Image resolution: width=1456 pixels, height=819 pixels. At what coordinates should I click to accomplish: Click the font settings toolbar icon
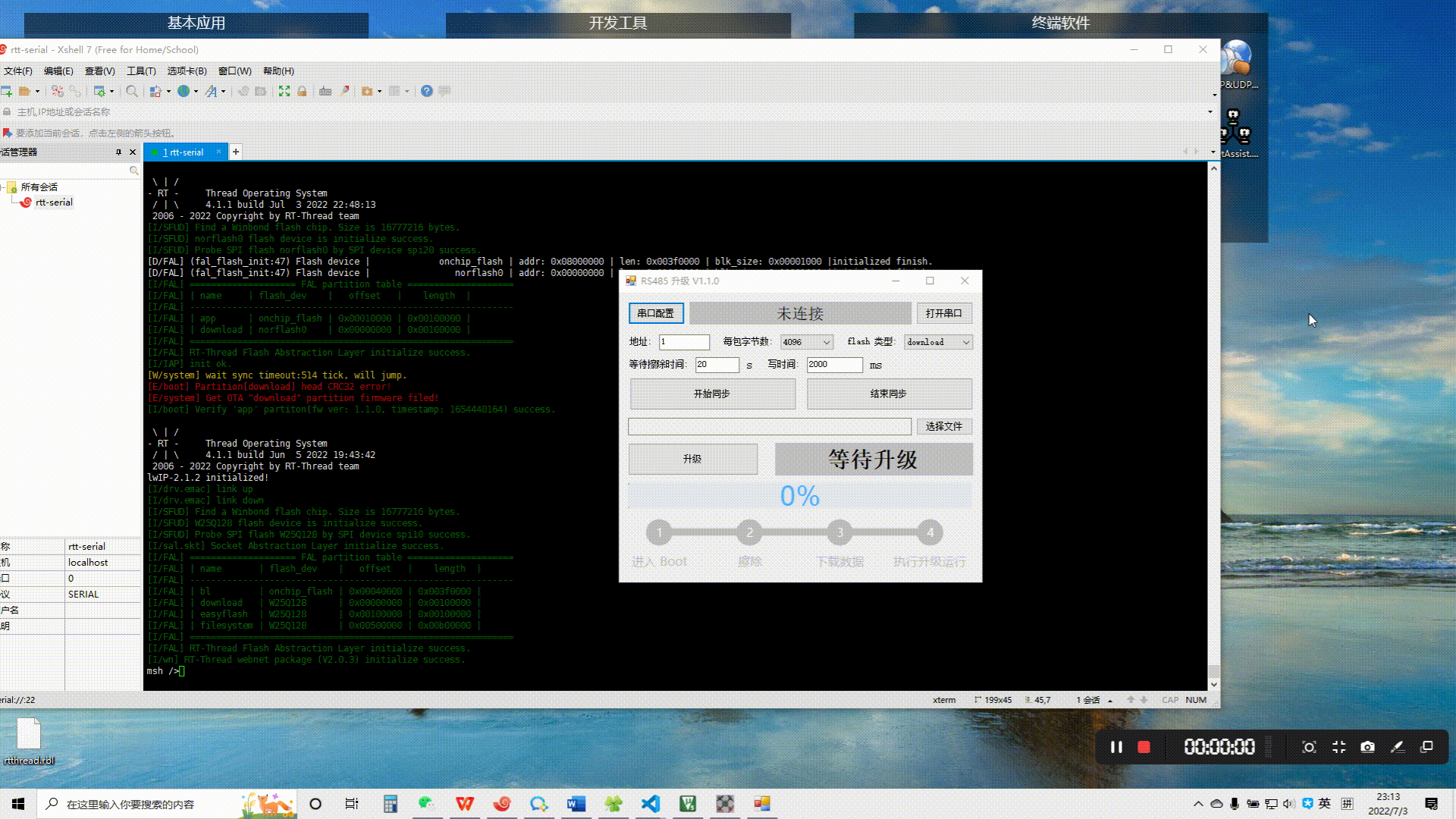click(211, 91)
